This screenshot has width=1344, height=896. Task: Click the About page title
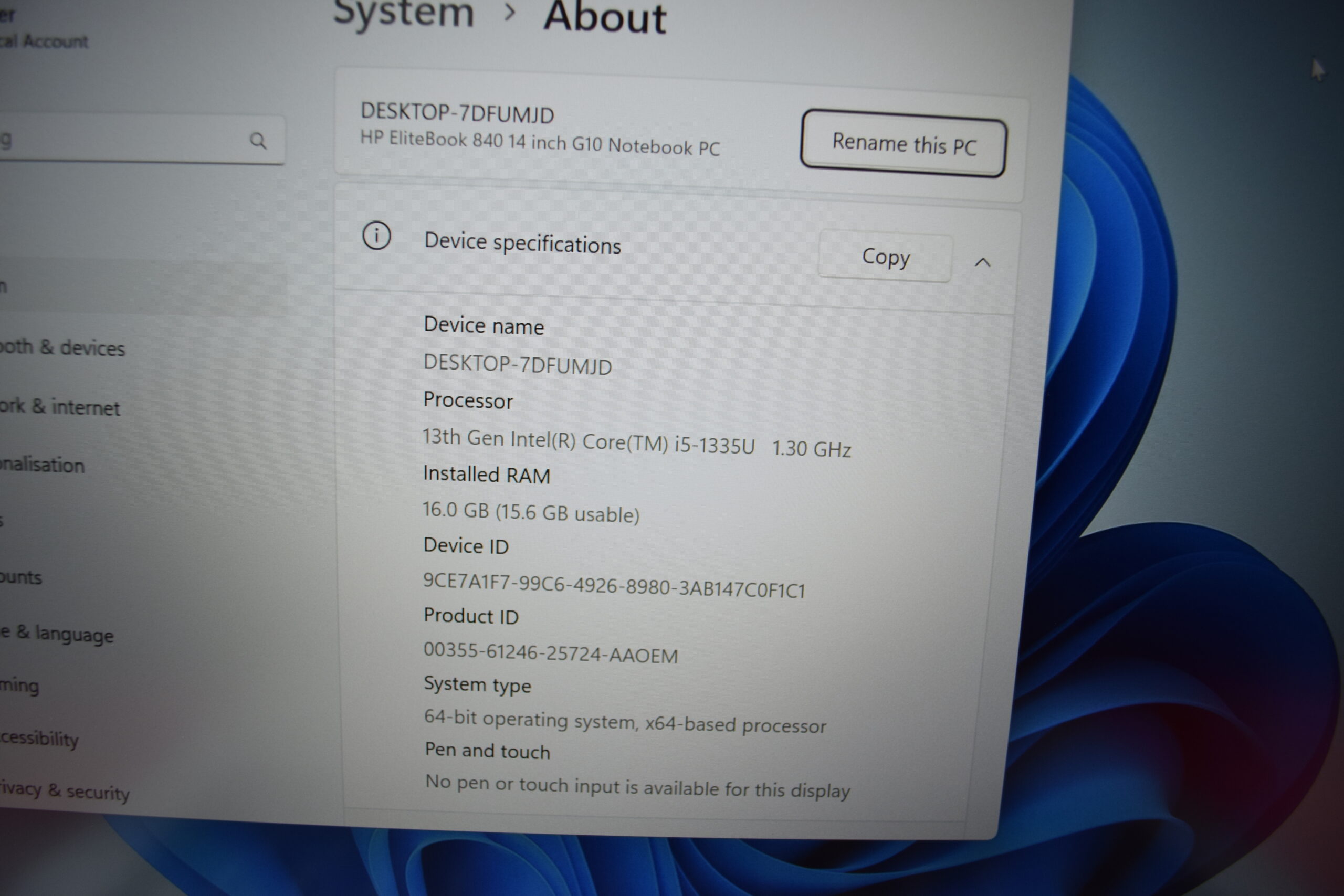(605, 17)
